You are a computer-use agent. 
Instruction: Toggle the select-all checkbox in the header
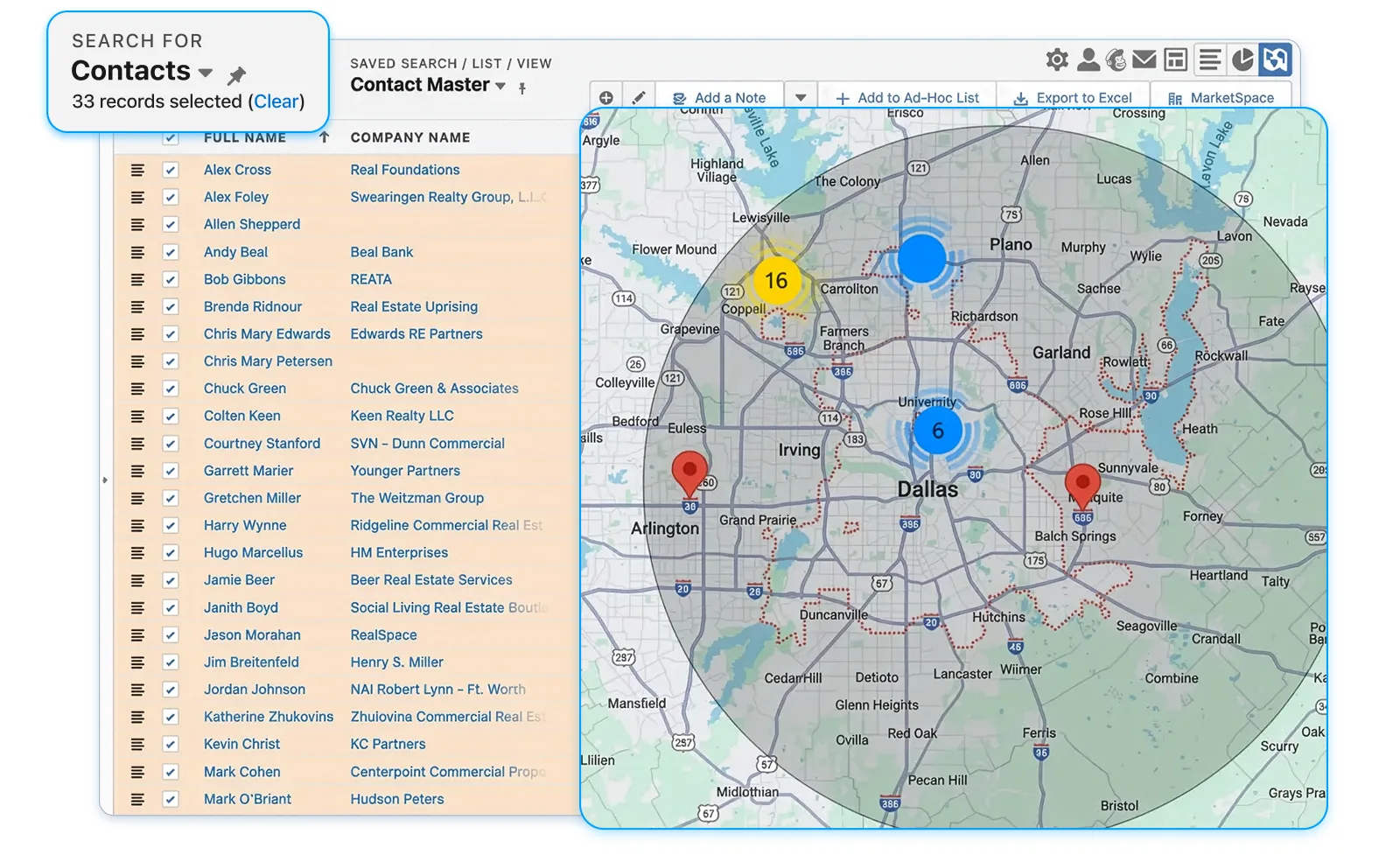(x=170, y=137)
